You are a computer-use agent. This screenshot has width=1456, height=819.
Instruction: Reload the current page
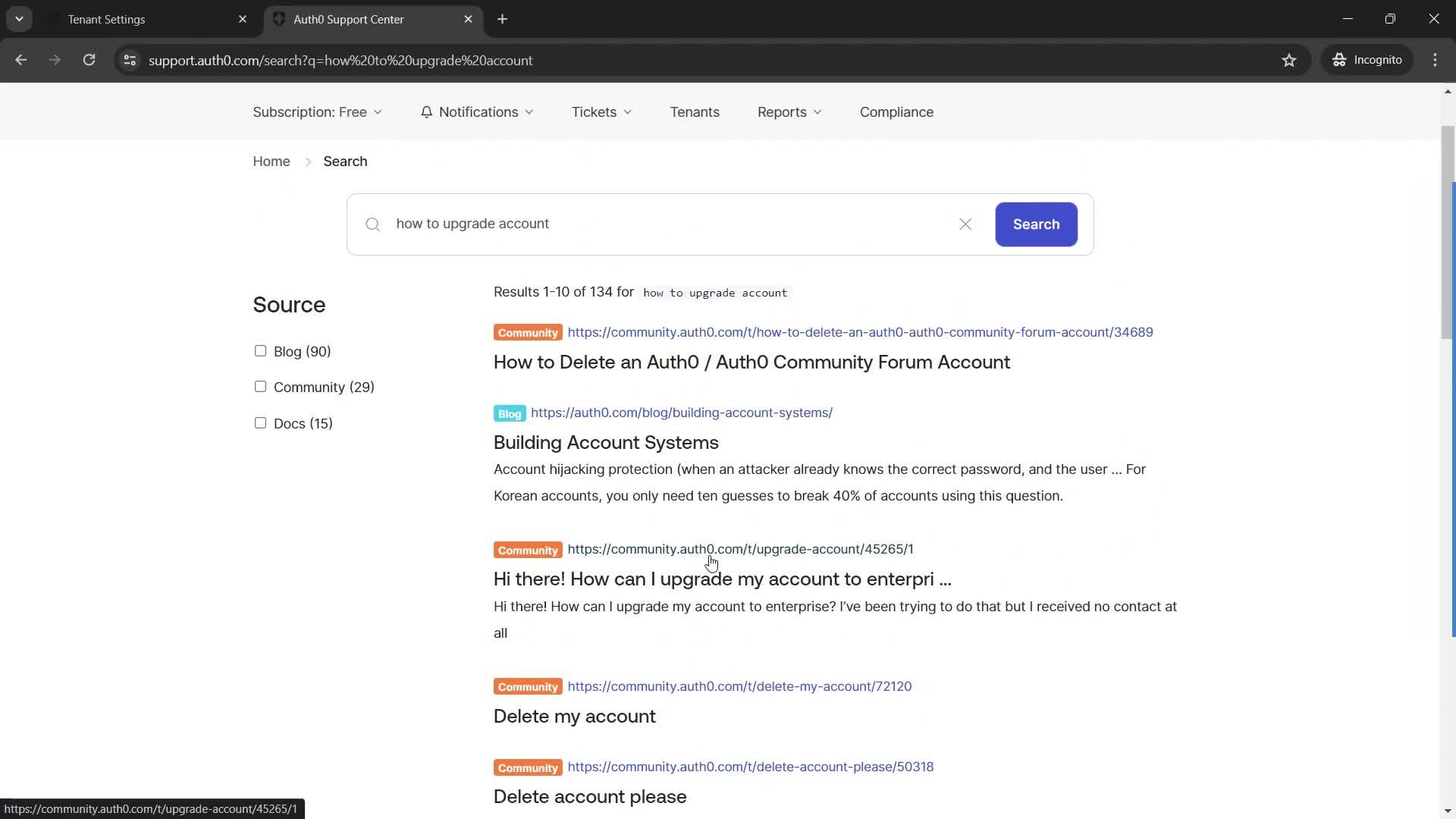coord(89,60)
